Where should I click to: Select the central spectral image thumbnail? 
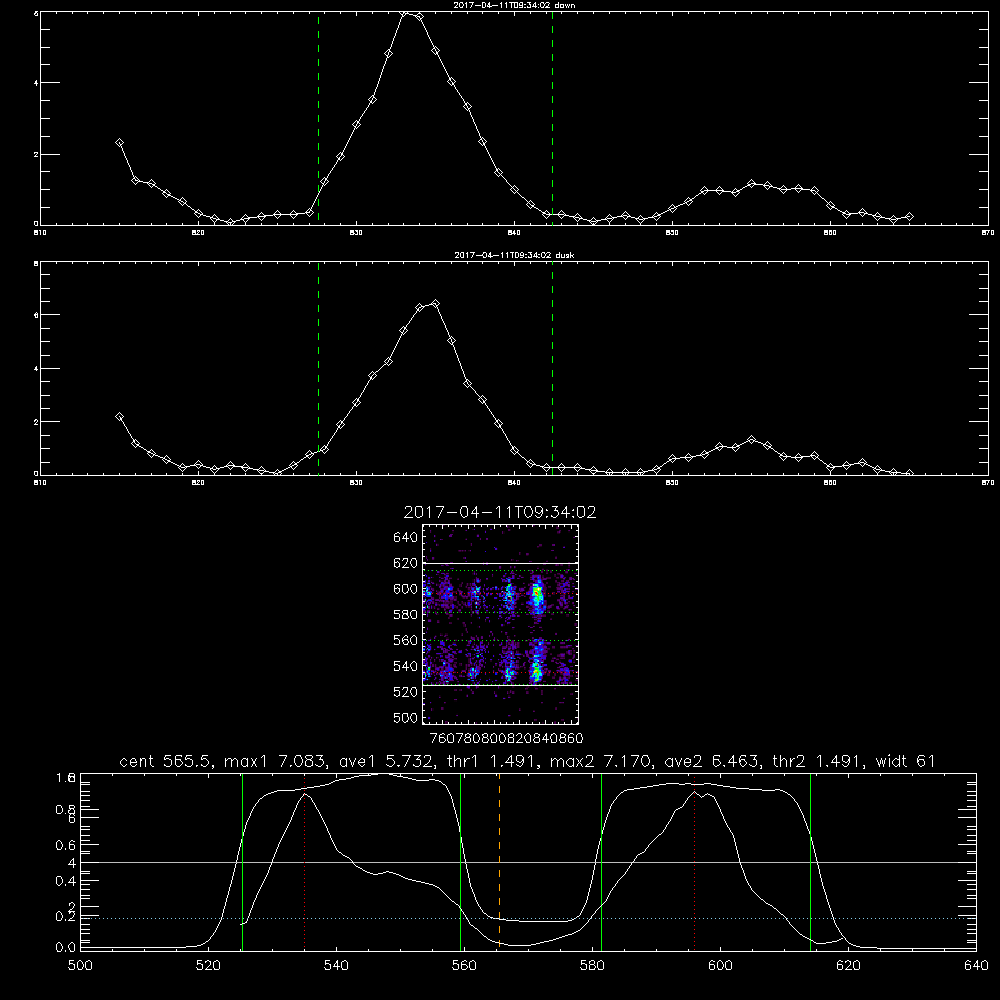tap(501, 624)
